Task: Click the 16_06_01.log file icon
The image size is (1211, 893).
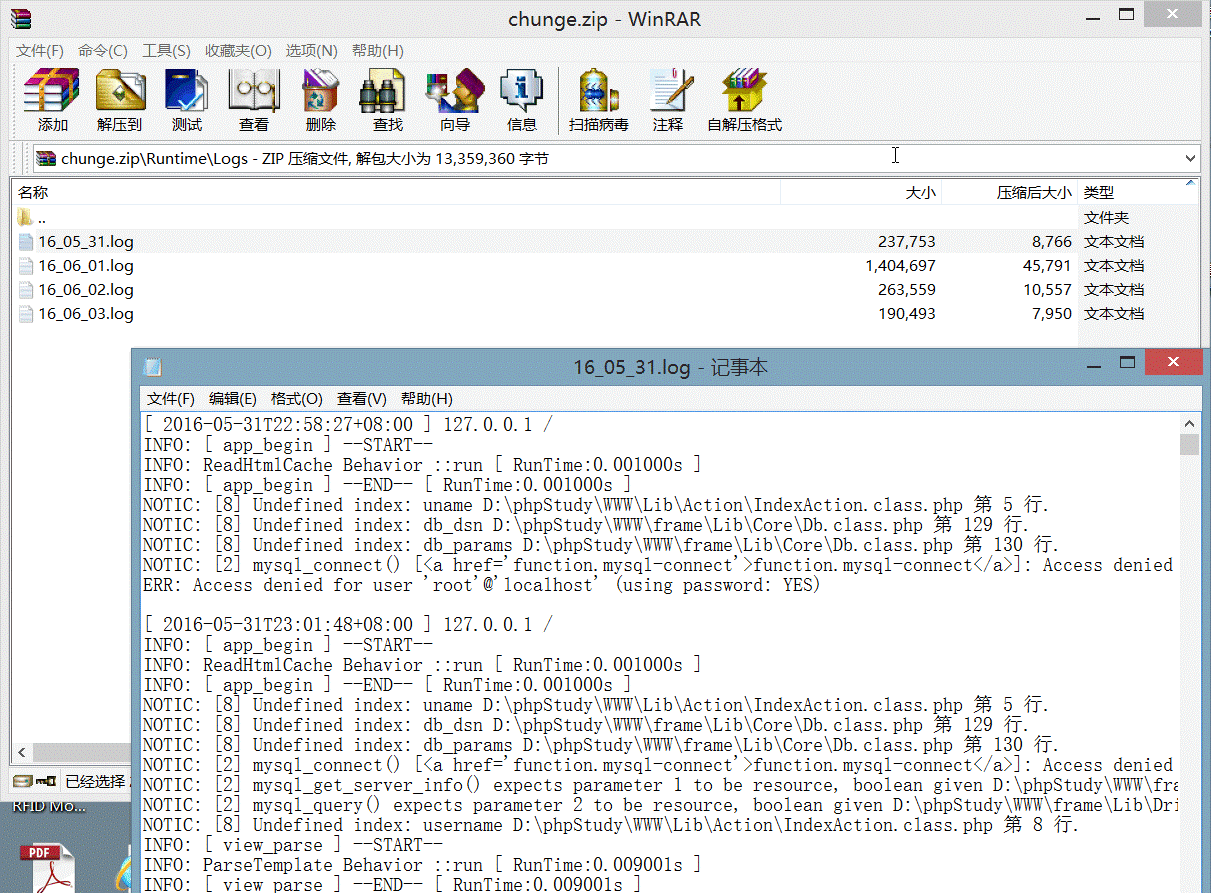Action: point(26,265)
